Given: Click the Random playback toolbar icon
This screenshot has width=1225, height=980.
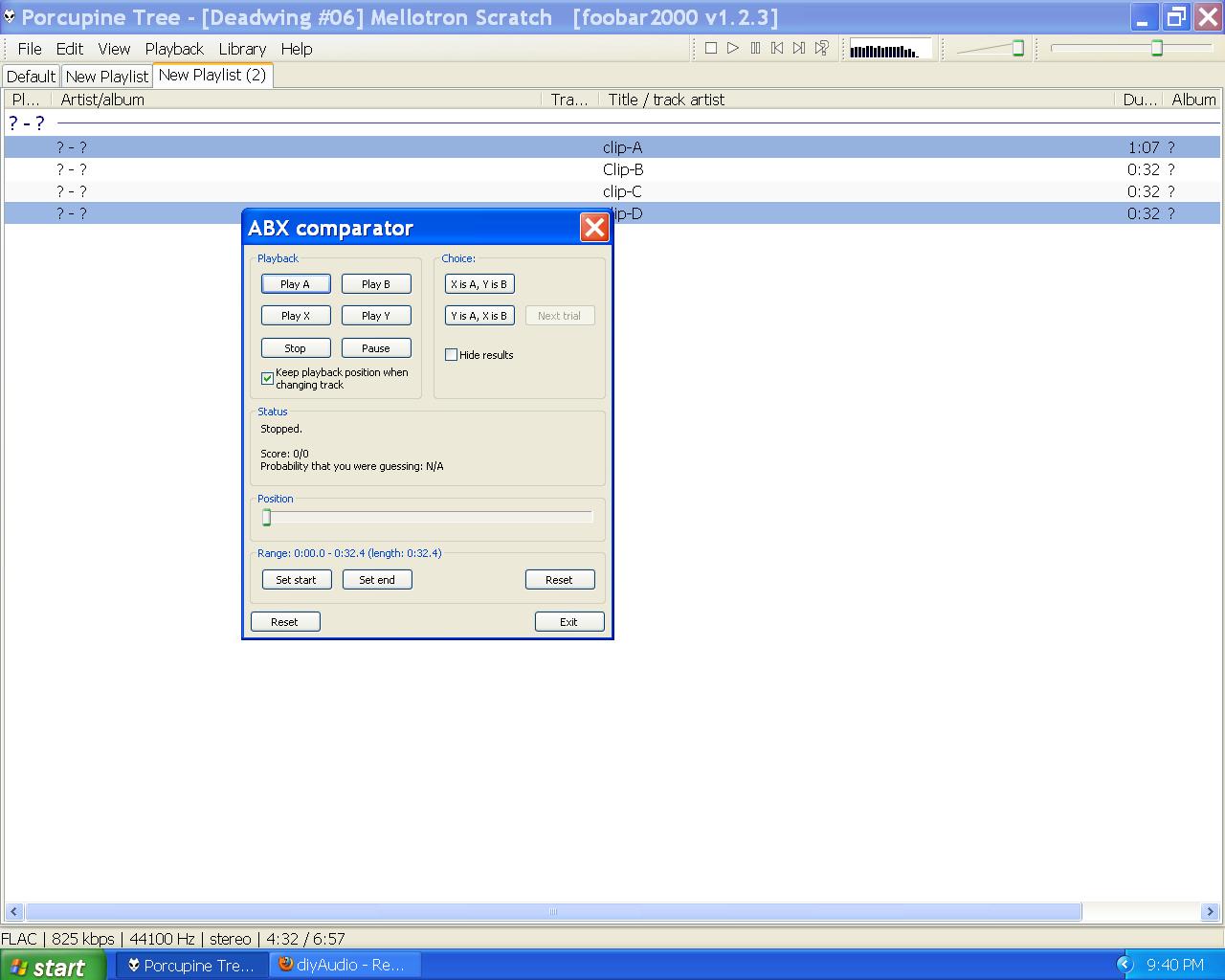Looking at the screenshot, I should point(821,48).
